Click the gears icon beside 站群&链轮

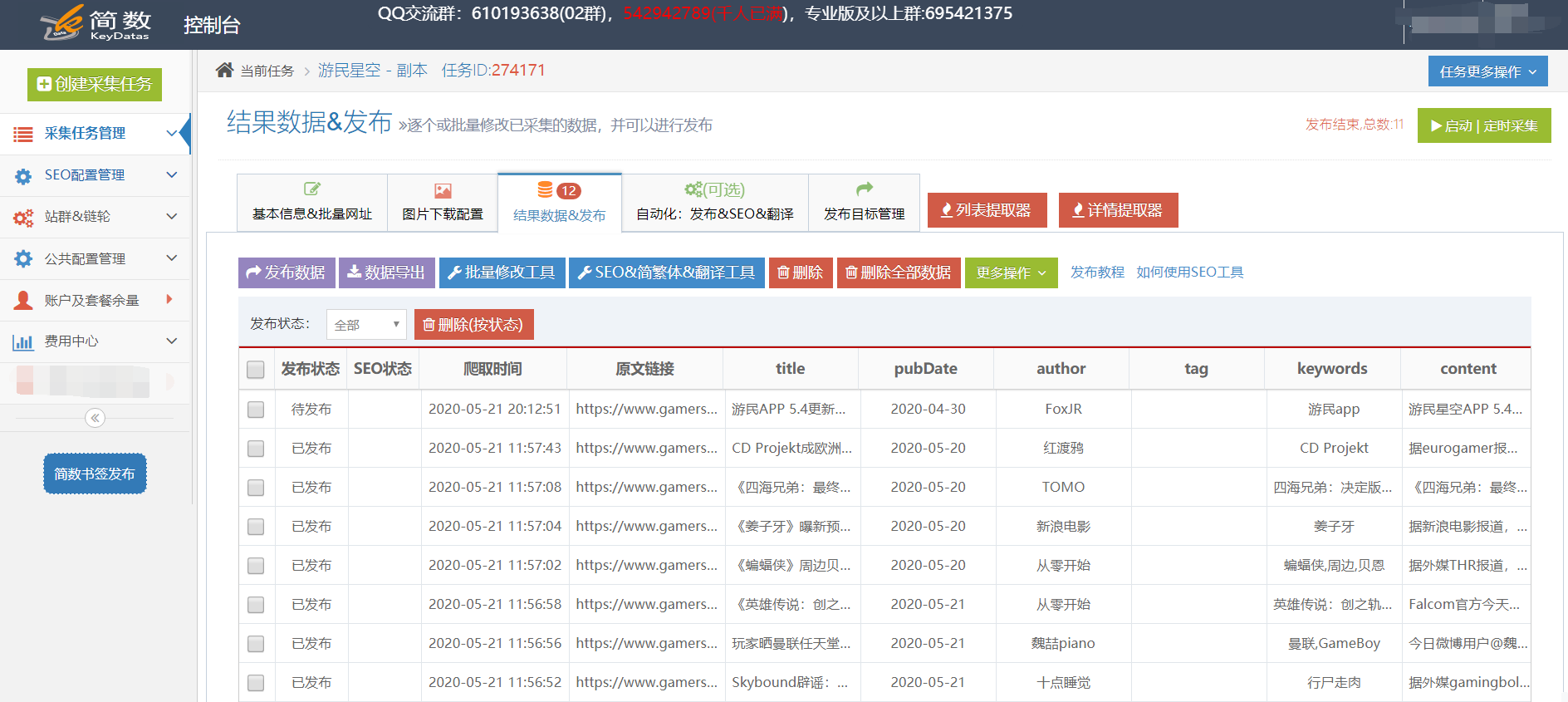[23, 218]
